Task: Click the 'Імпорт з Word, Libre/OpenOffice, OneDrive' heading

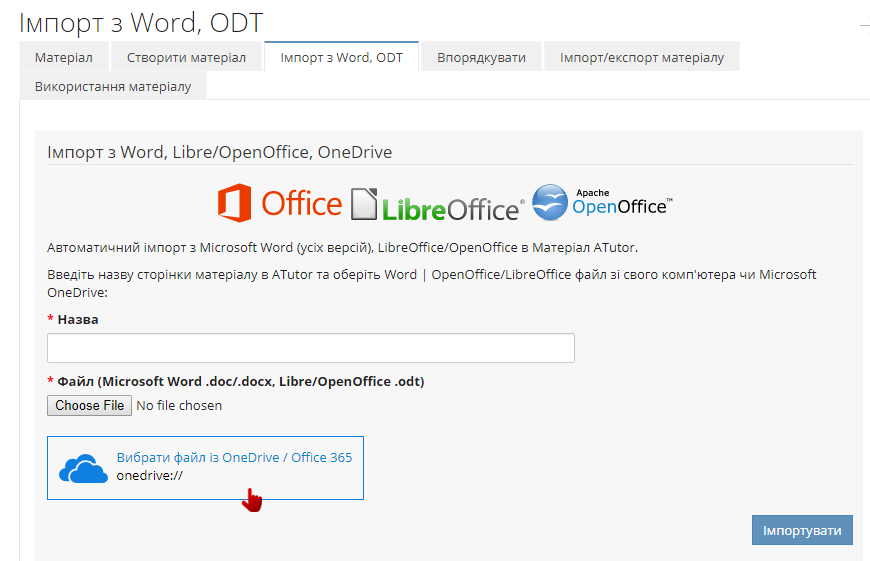Action: pos(220,152)
